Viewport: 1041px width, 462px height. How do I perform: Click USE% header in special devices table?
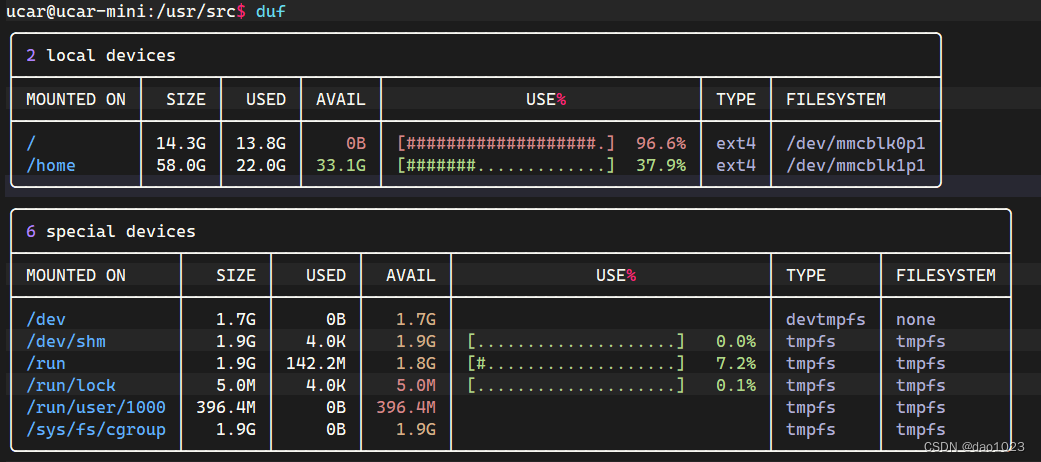[x=616, y=275]
